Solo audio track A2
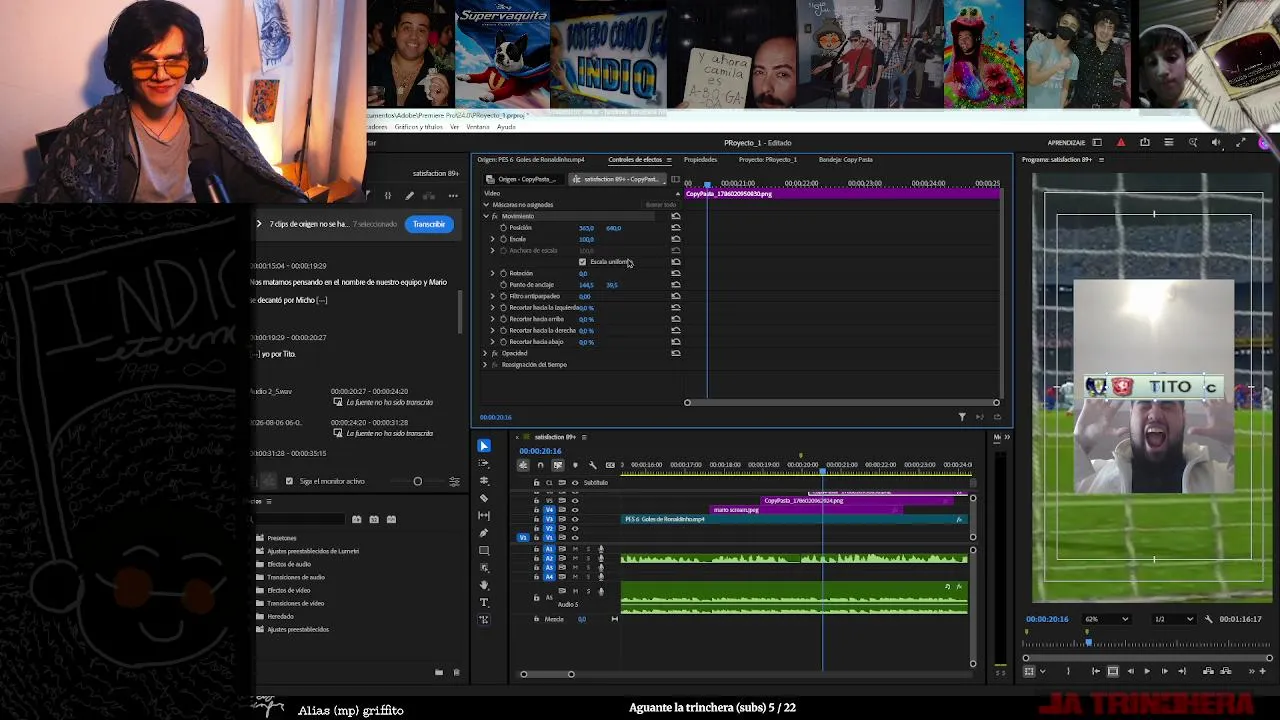The image size is (1280, 720). [x=587, y=559]
